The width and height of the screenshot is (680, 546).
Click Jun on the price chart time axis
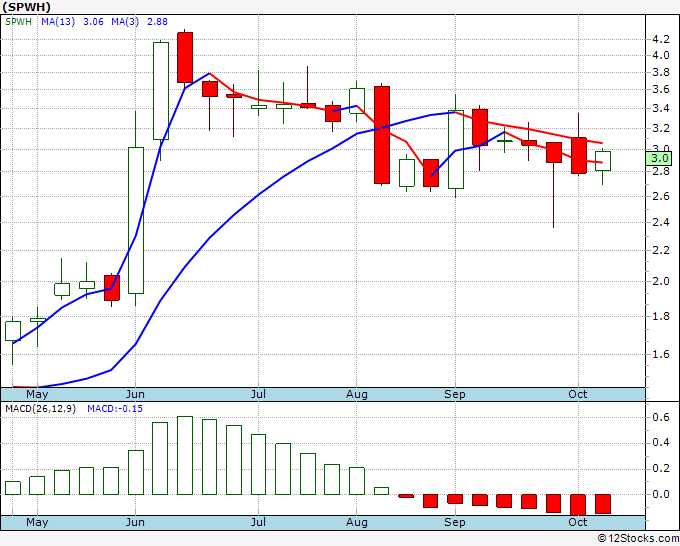coord(135,395)
